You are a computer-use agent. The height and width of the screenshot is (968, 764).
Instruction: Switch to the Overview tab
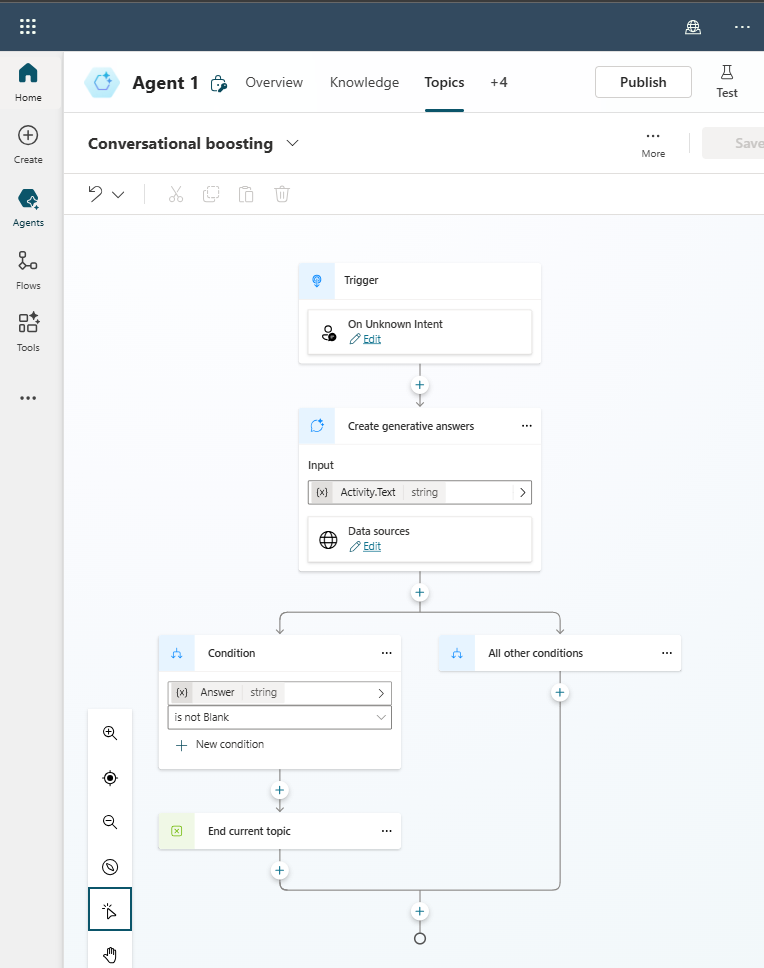click(274, 82)
